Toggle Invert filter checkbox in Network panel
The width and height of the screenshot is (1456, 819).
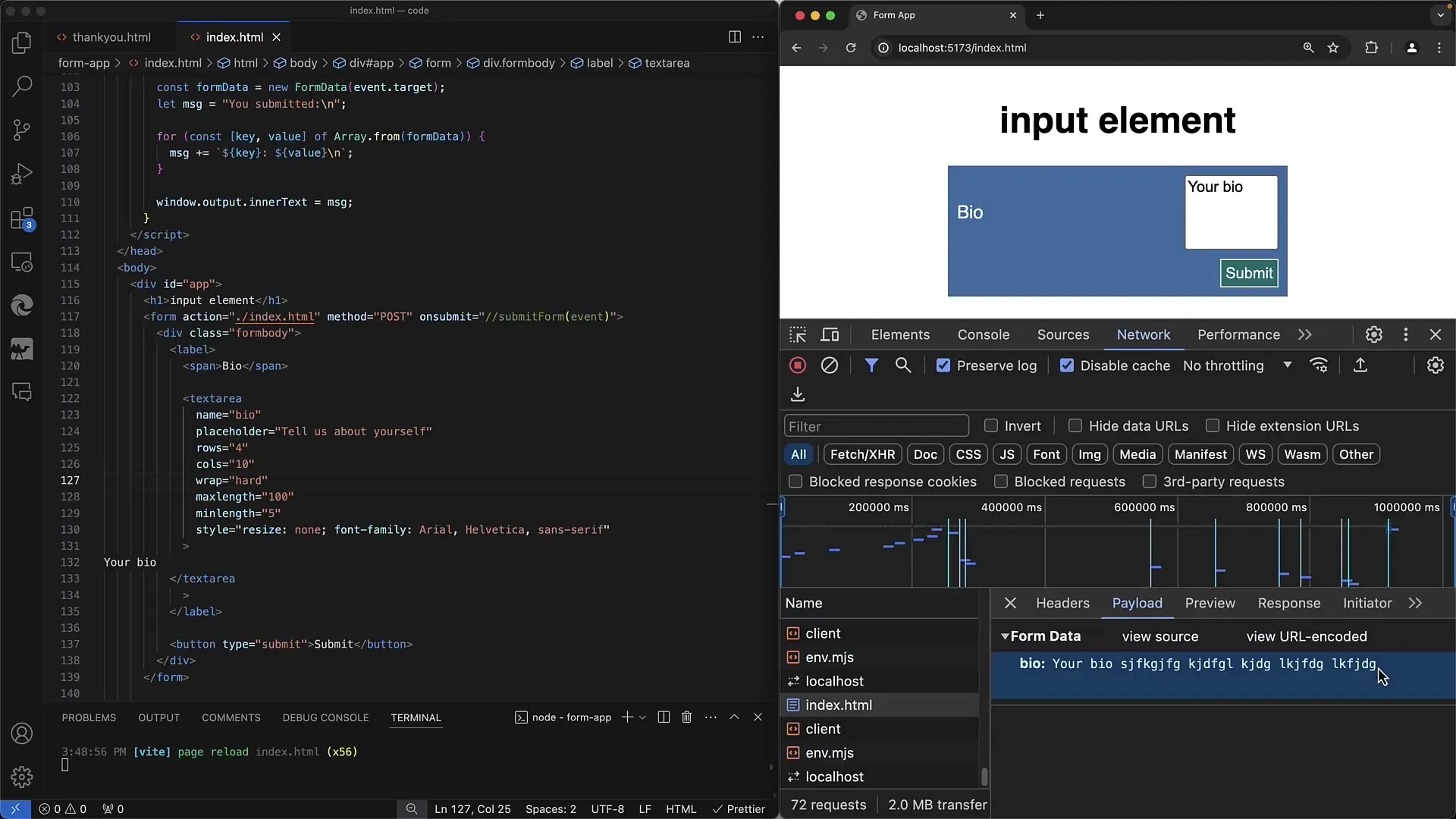[991, 426]
